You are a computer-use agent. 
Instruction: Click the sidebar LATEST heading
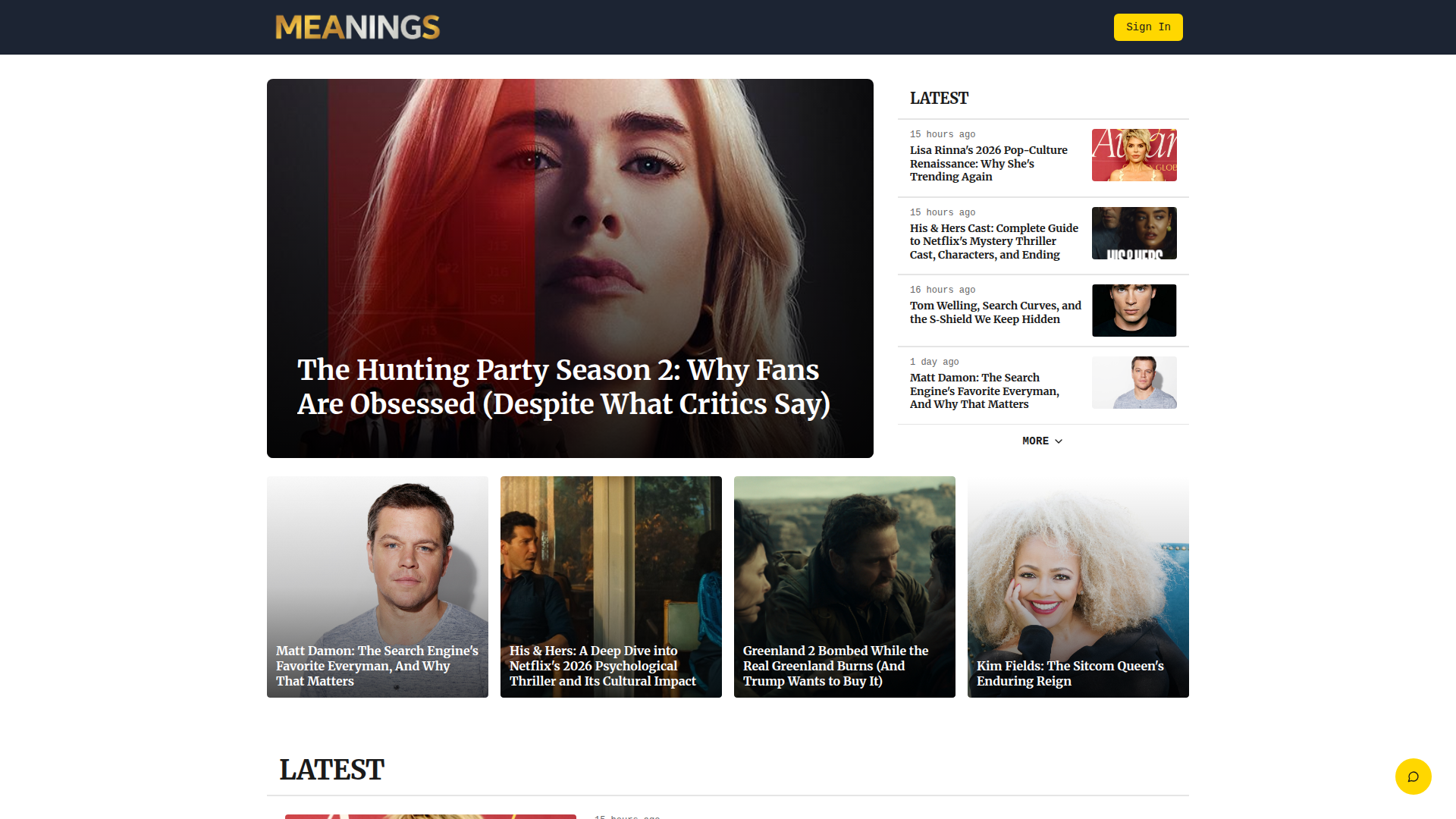click(x=939, y=99)
